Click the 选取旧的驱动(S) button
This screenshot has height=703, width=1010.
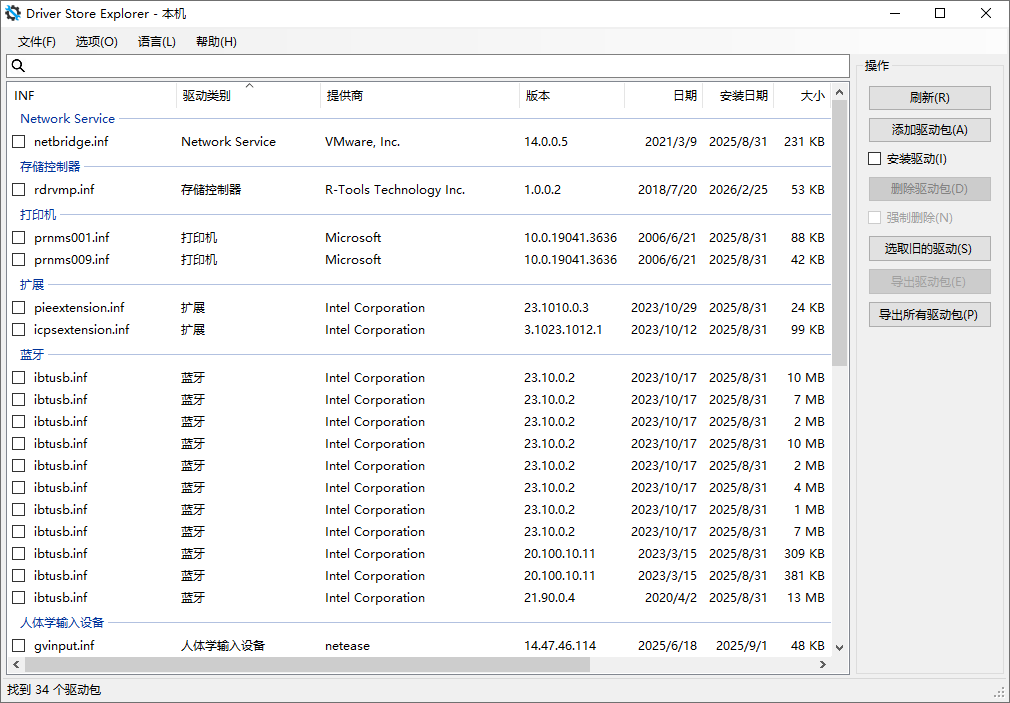tap(929, 248)
